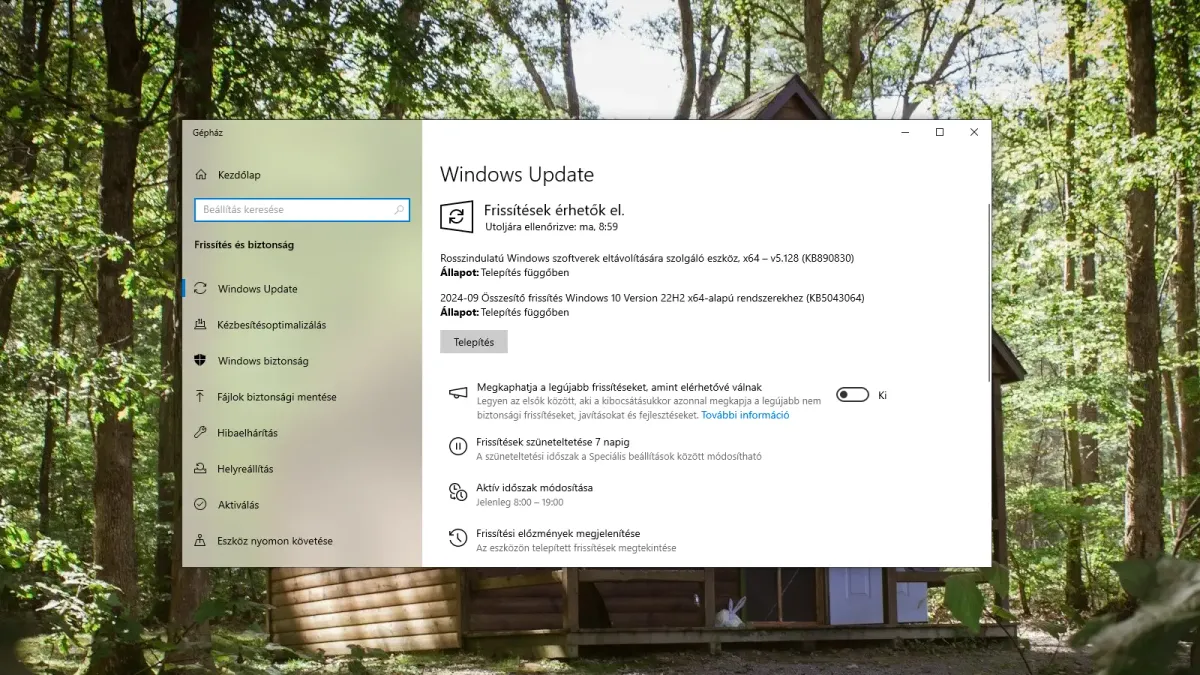
Task: Click the Aktiválás checkmark icon
Action: (x=200, y=505)
